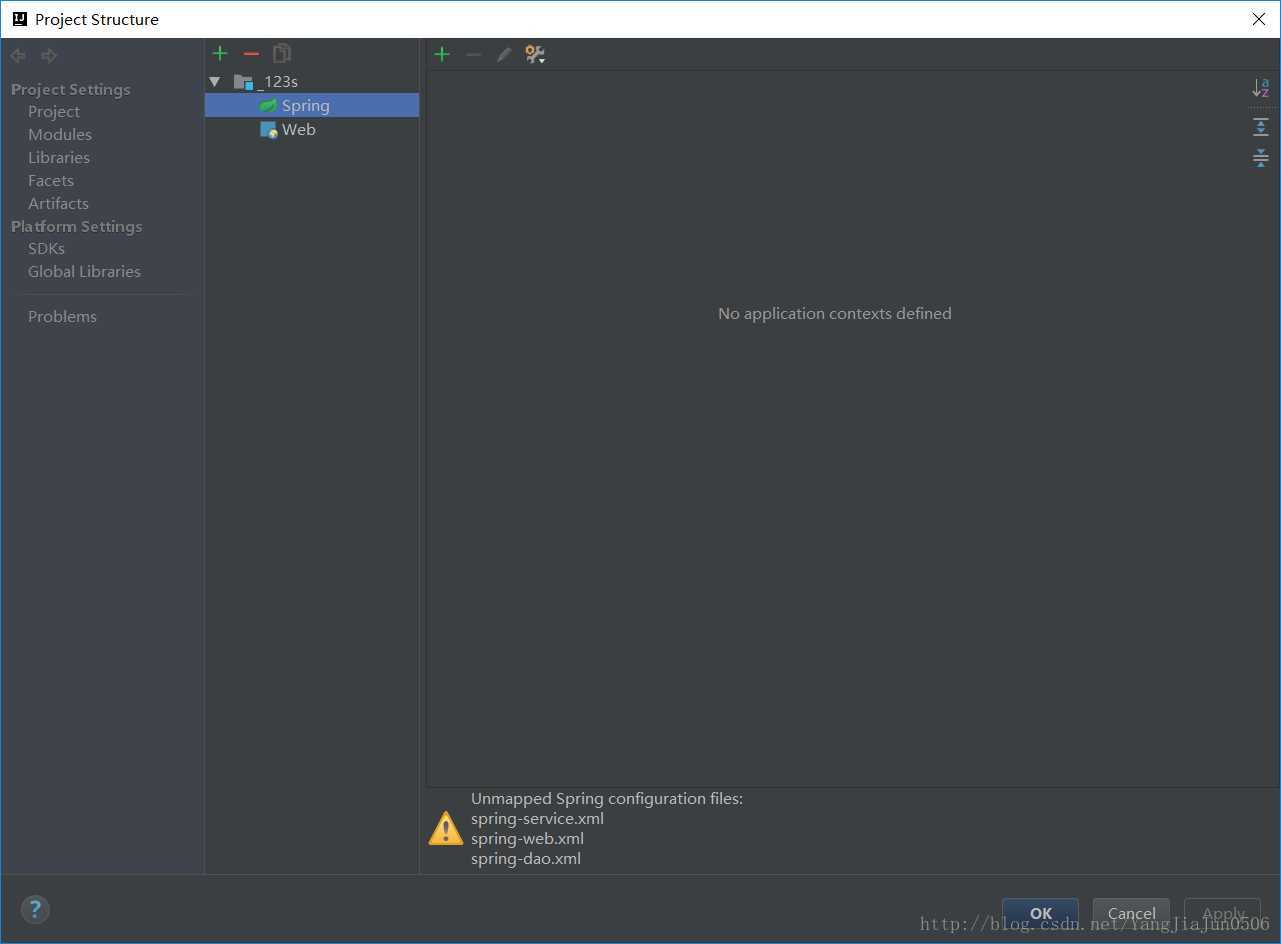
Task: Open the Project settings page
Action: [54, 111]
